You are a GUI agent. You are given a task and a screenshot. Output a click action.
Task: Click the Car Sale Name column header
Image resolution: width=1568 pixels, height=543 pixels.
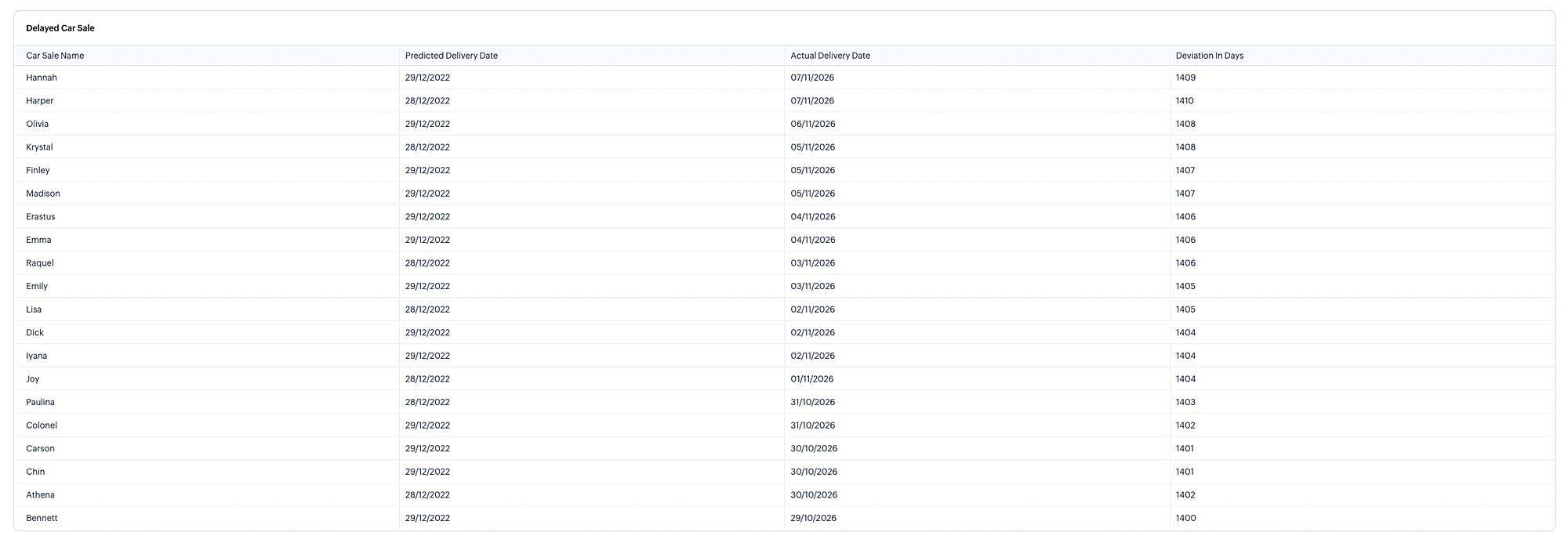click(x=55, y=56)
